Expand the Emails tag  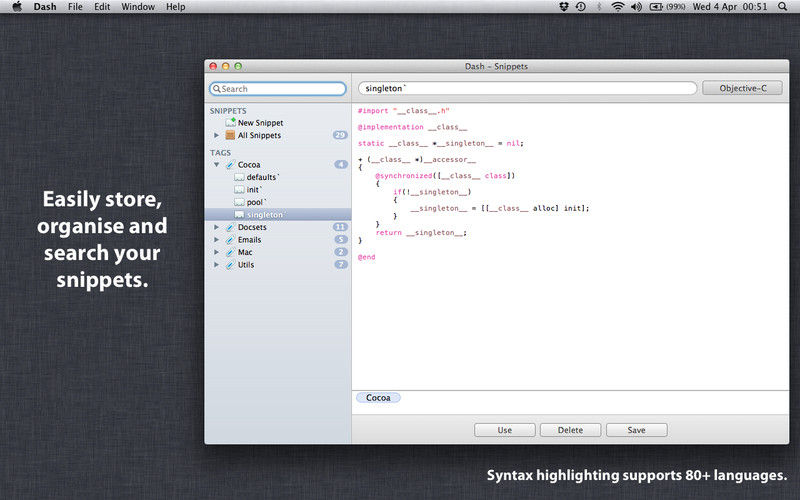click(x=216, y=240)
